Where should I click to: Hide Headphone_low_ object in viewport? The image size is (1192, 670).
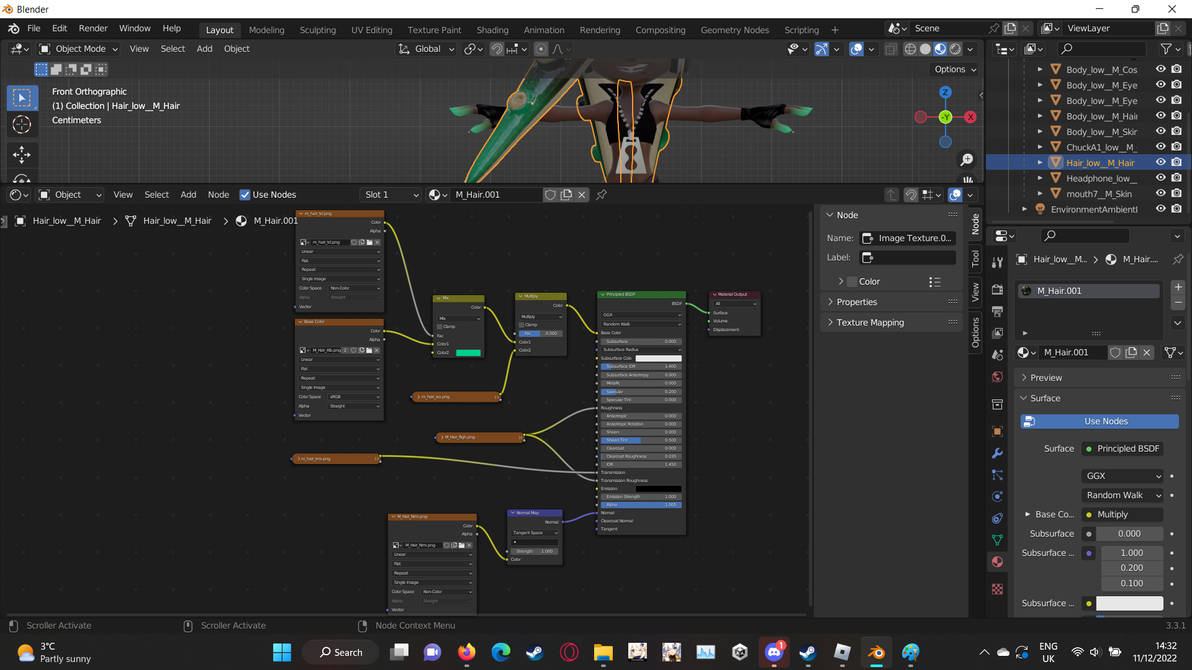pos(1160,178)
